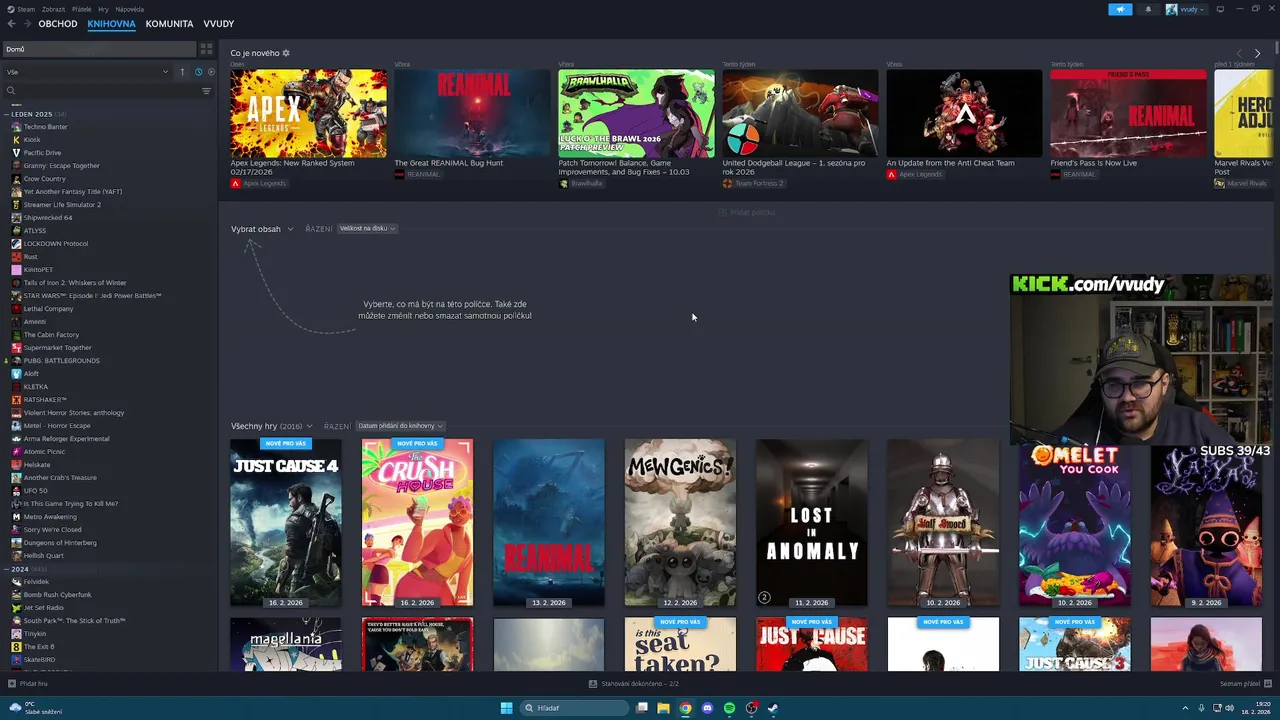Toggle sort by recent activity clock
The height and width of the screenshot is (720, 1280).
point(198,72)
